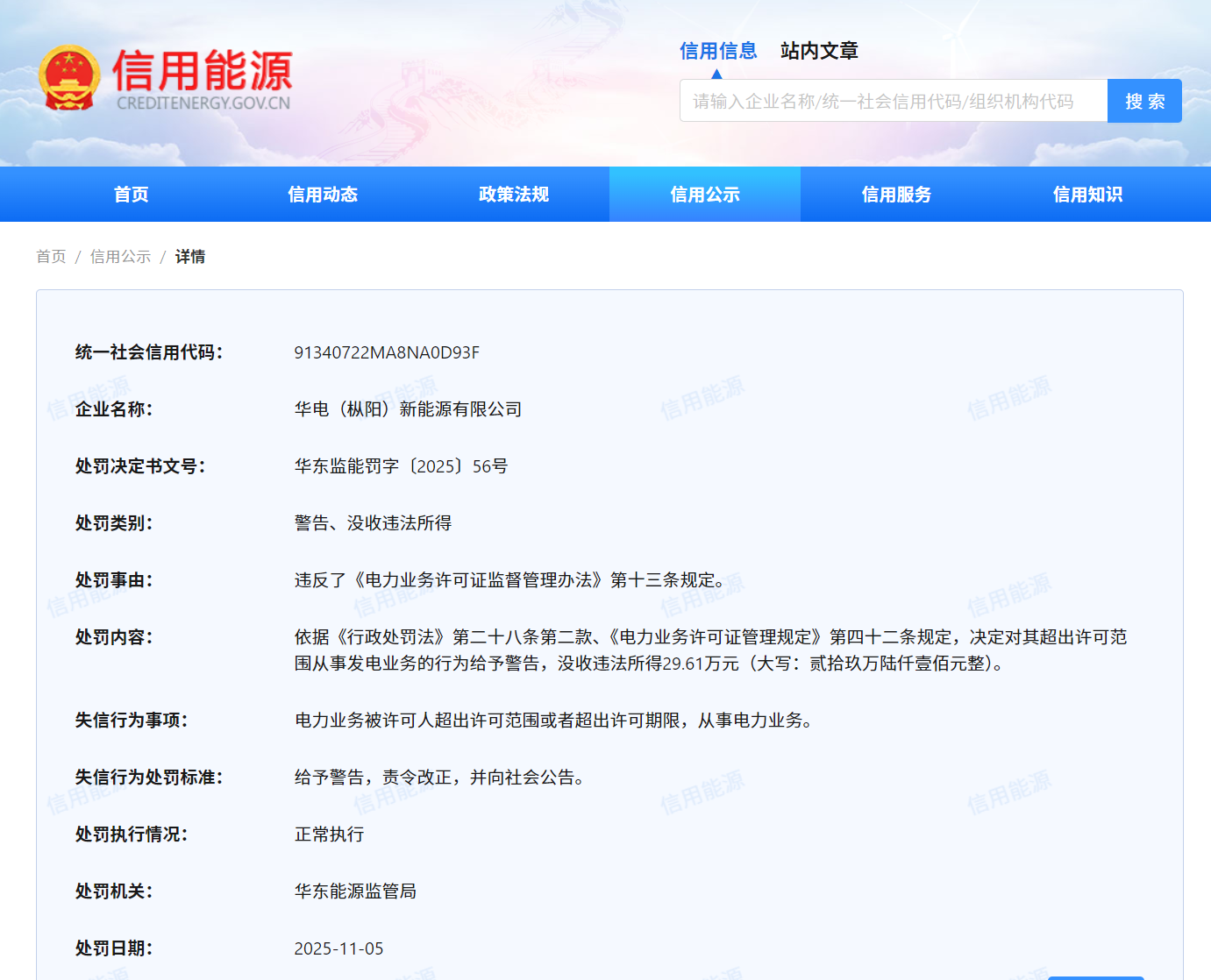Click the 处罚执行情况 field label
The height and width of the screenshot is (980, 1211).
click(x=132, y=834)
